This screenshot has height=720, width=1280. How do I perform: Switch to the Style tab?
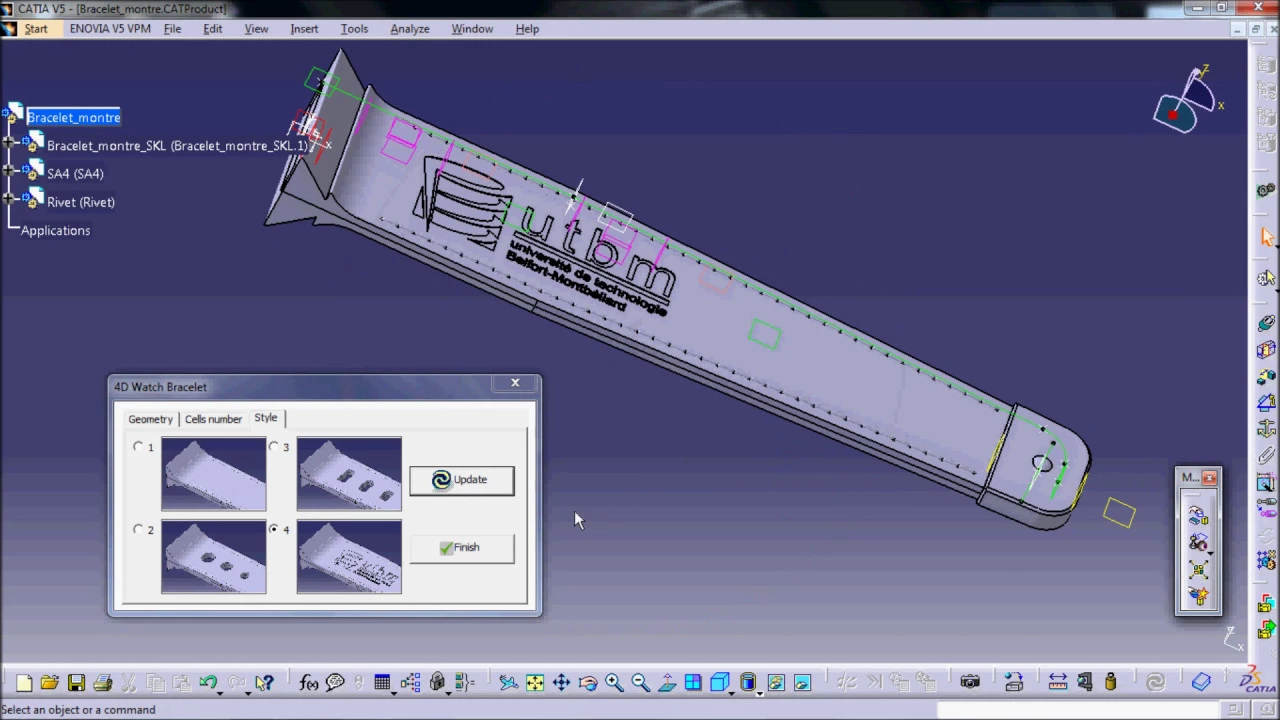pyautogui.click(x=266, y=418)
